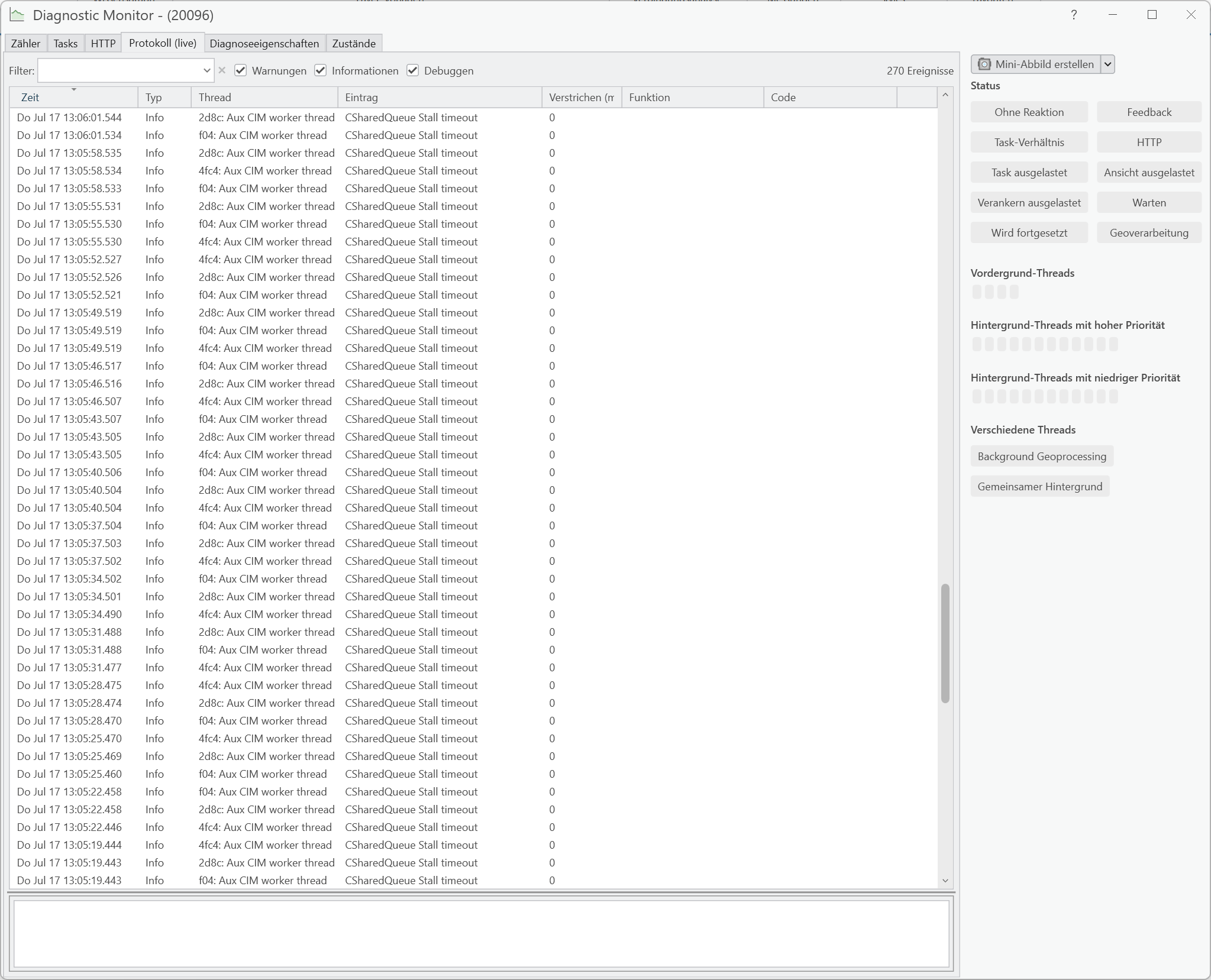Image resolution: width=1211 pixels, height=980 pixels.
Task: Open the Diagnoseeigenschaften tab
Action: [x=263, y=43]
